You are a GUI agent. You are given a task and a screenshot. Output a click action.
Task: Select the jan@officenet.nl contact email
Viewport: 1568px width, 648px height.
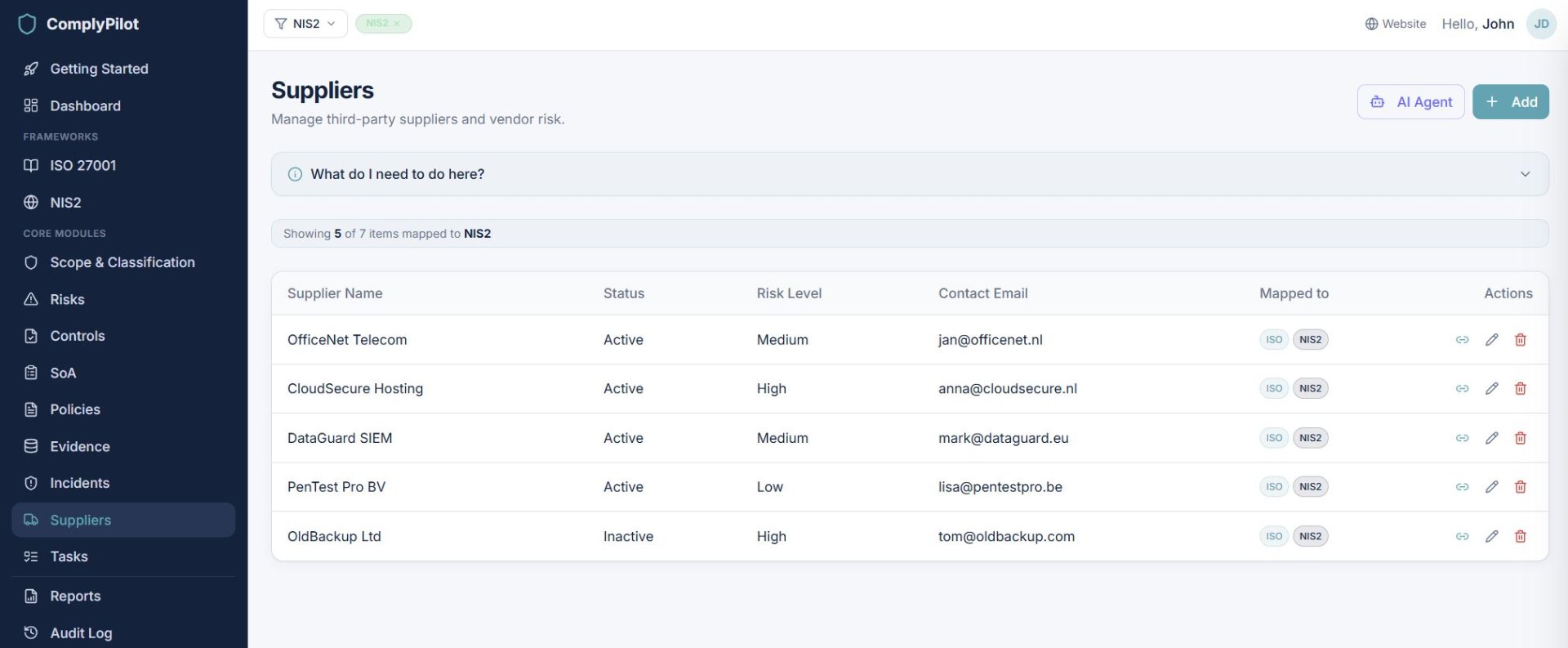[990, 340]
